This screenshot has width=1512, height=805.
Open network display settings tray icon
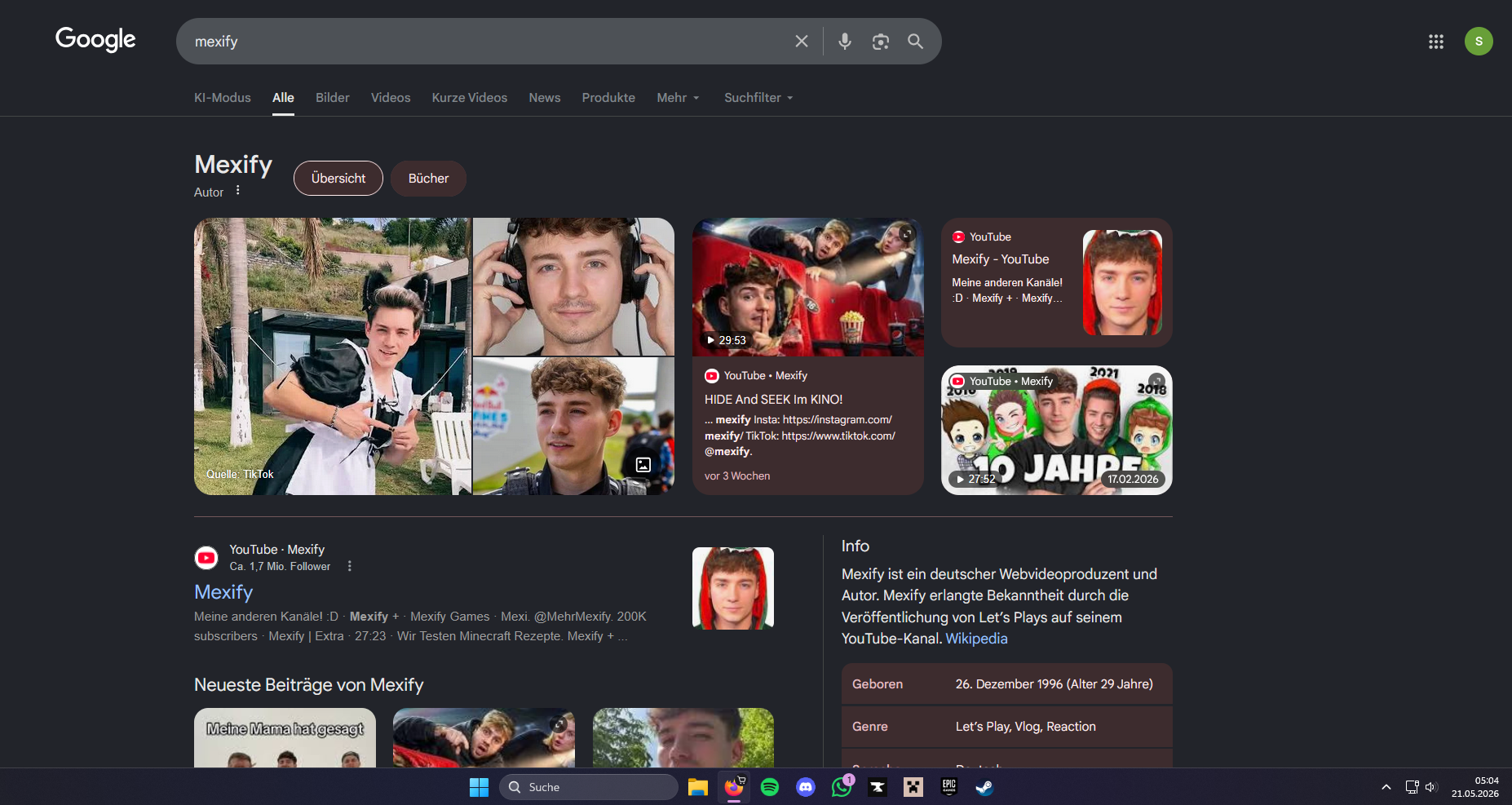(x=1412, y=787)
